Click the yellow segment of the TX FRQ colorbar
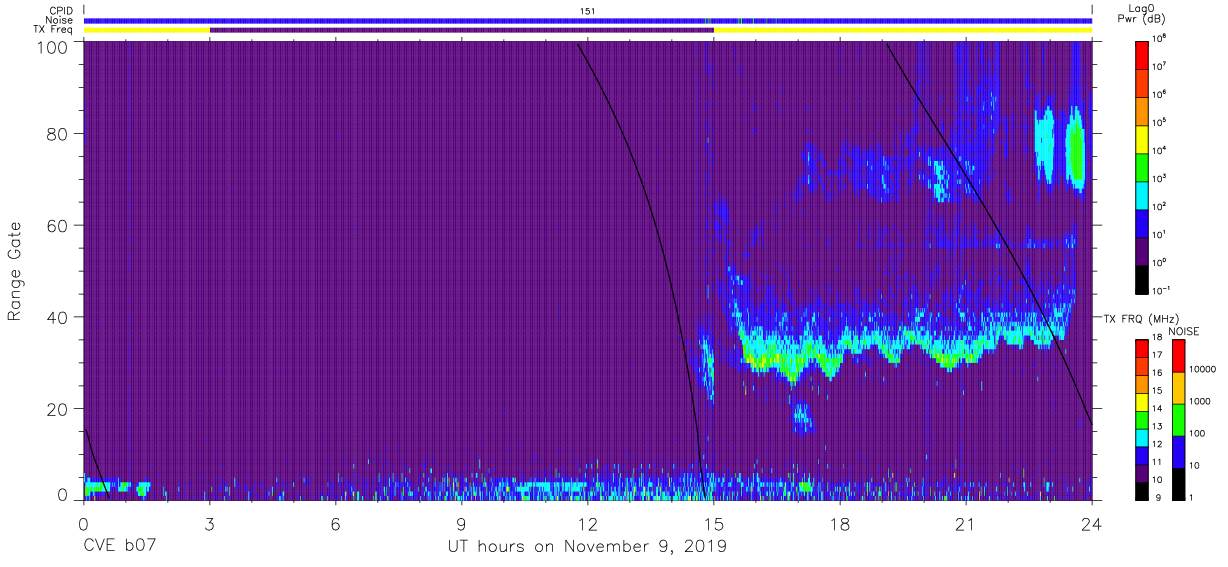The width and height of the screenshot is (1228, 567). click(x=1142, y=401)
